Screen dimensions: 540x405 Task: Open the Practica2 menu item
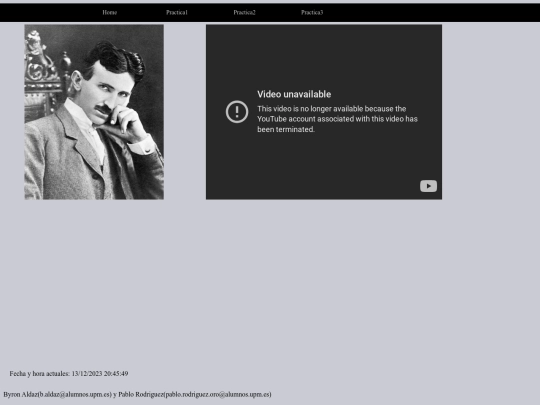coord(245,12)
